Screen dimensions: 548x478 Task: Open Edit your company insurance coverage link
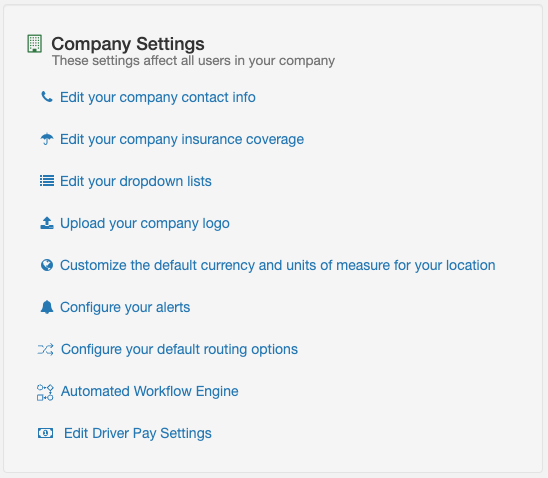[182, 139]
